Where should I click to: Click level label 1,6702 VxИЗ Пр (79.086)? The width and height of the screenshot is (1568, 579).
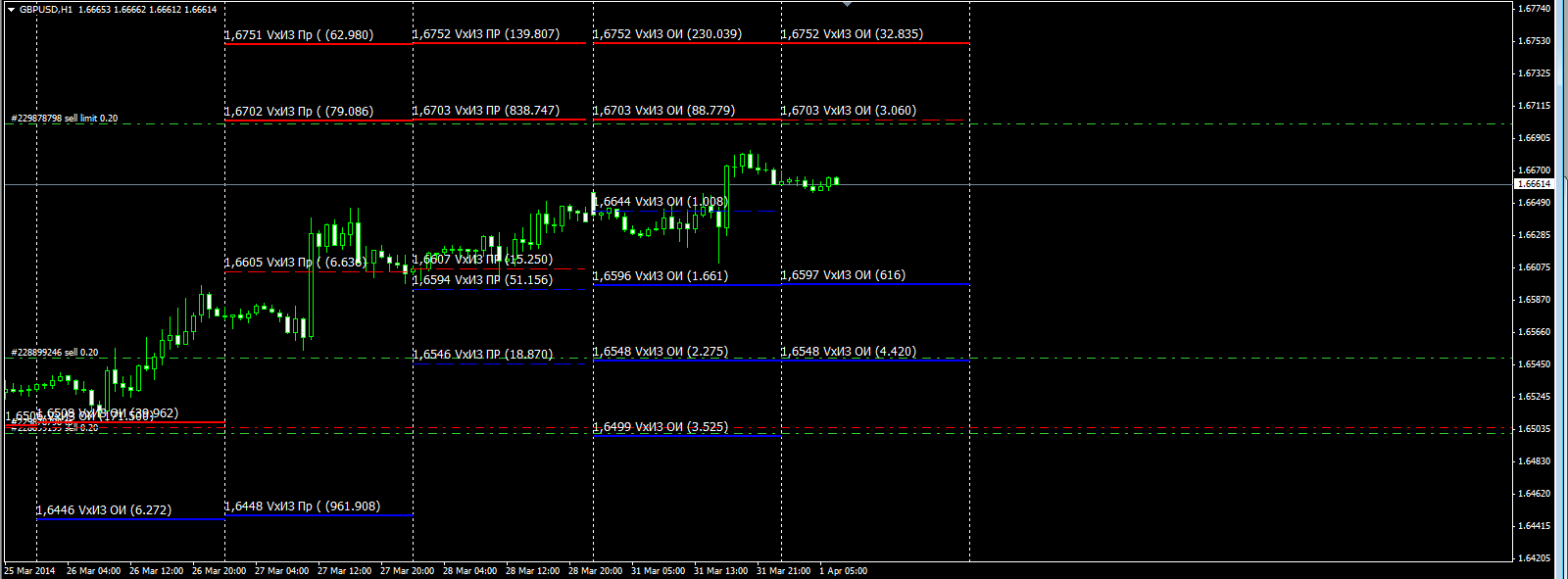tap(299, 112)
